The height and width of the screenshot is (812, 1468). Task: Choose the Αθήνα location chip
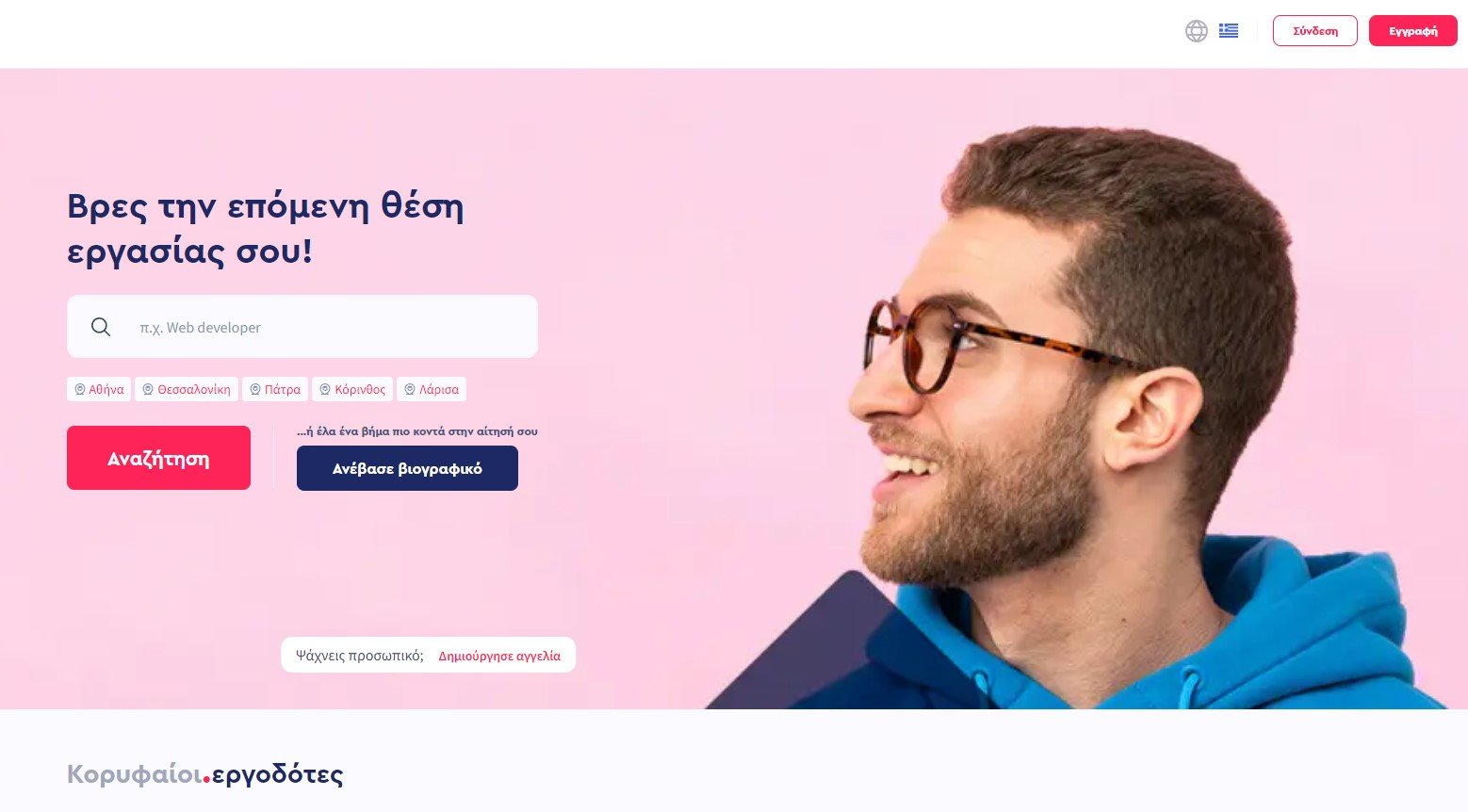99,389
